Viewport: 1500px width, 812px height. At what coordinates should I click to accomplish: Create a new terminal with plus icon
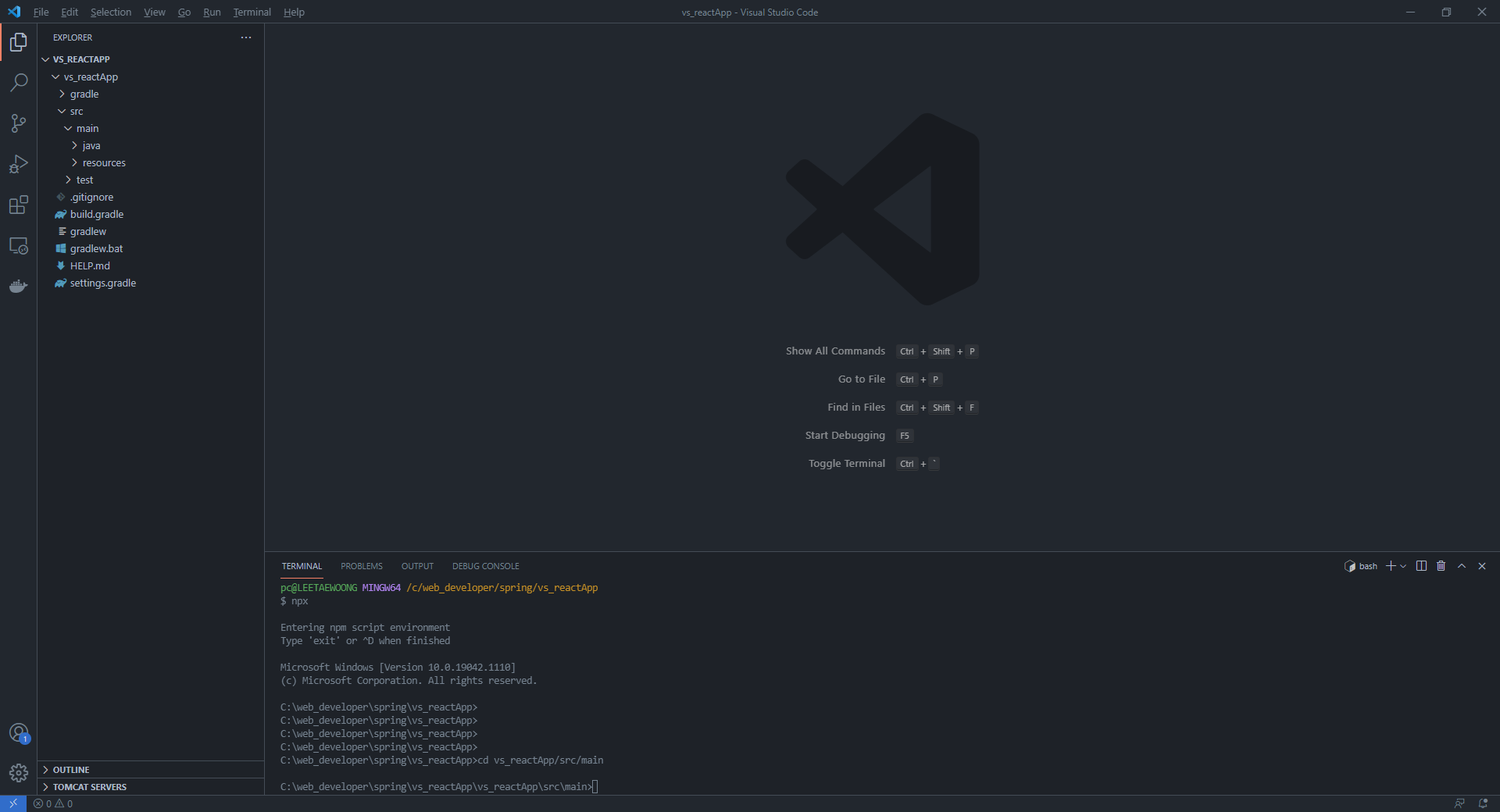coord(1391,566)
